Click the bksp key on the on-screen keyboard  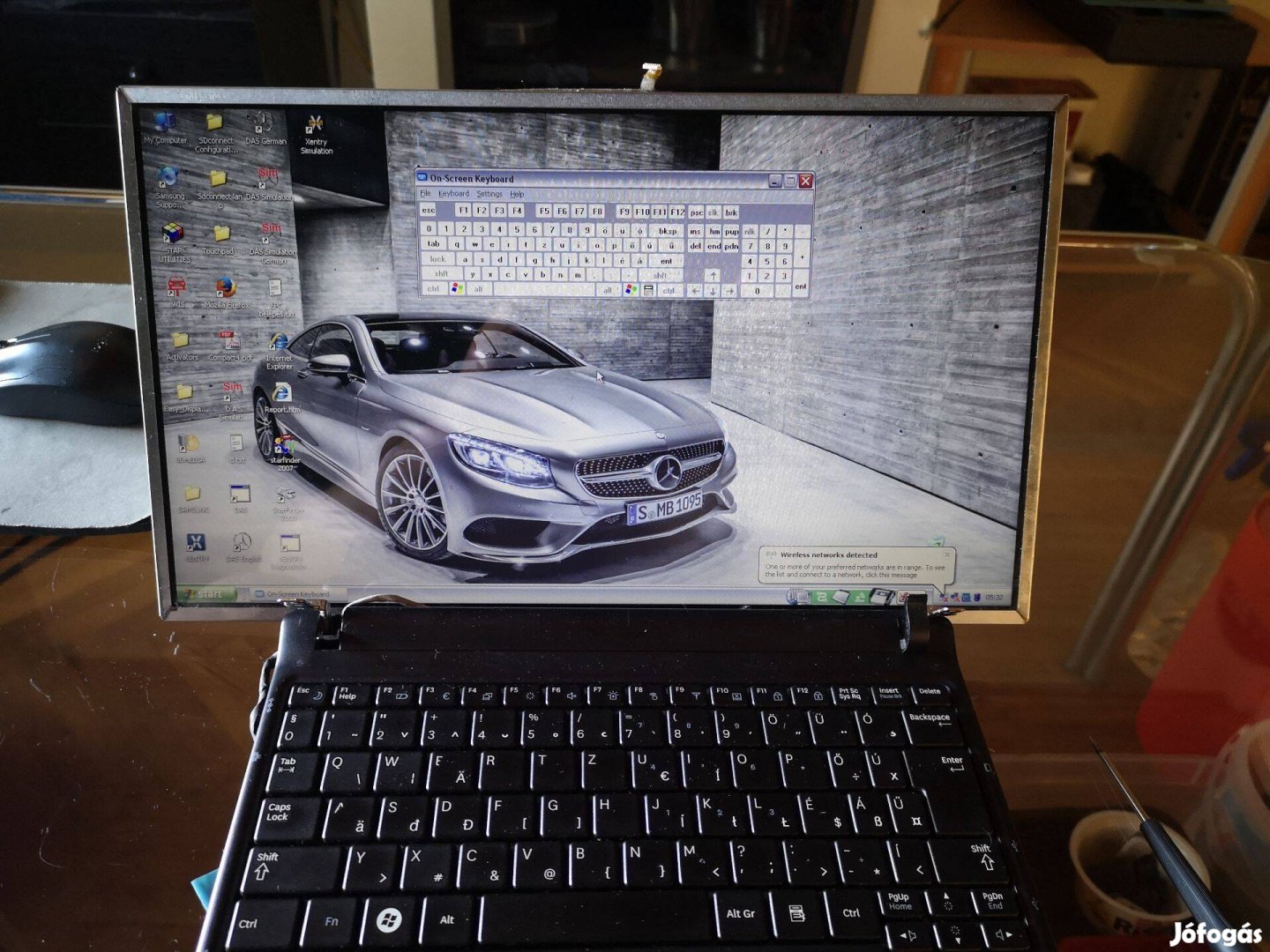coord(667,231)
